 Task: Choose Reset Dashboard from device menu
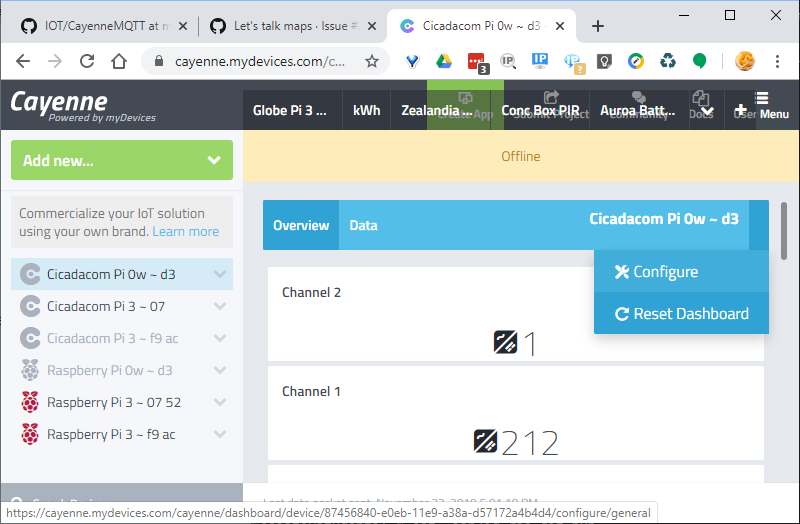tap(681, 313)
